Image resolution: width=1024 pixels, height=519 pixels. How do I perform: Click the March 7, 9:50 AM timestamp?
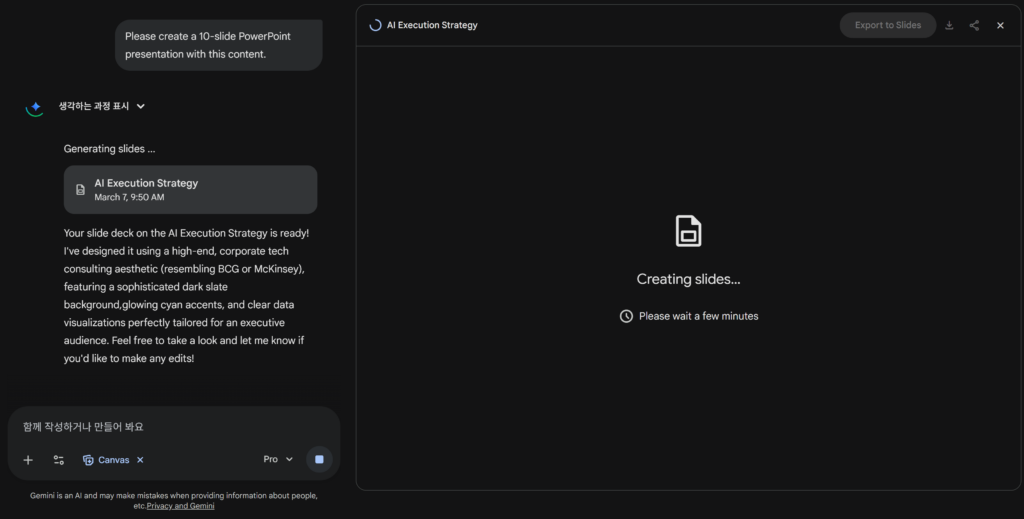129,197
